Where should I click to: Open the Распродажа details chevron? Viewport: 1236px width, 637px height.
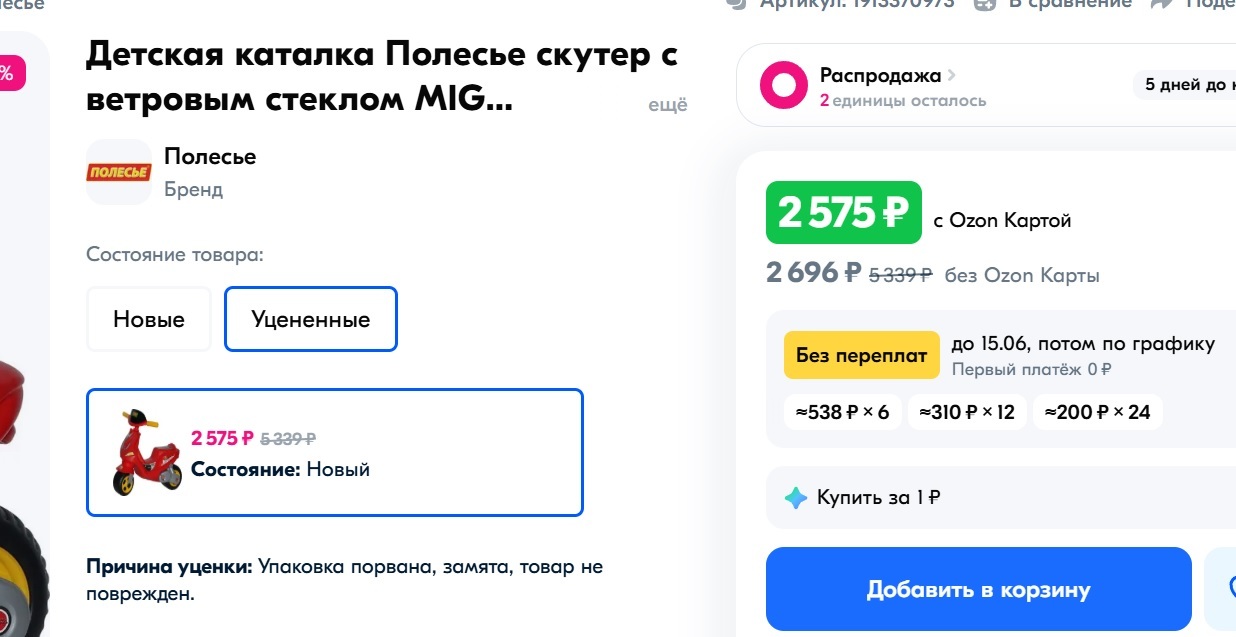pos(951,75)
